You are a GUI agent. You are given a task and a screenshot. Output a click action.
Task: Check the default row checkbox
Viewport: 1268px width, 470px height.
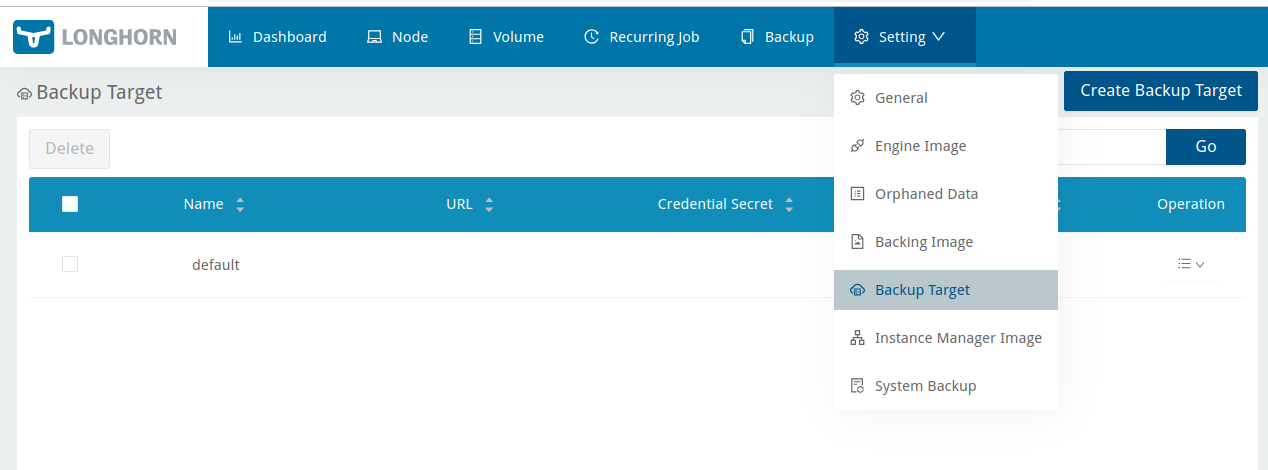click(70, 264)
